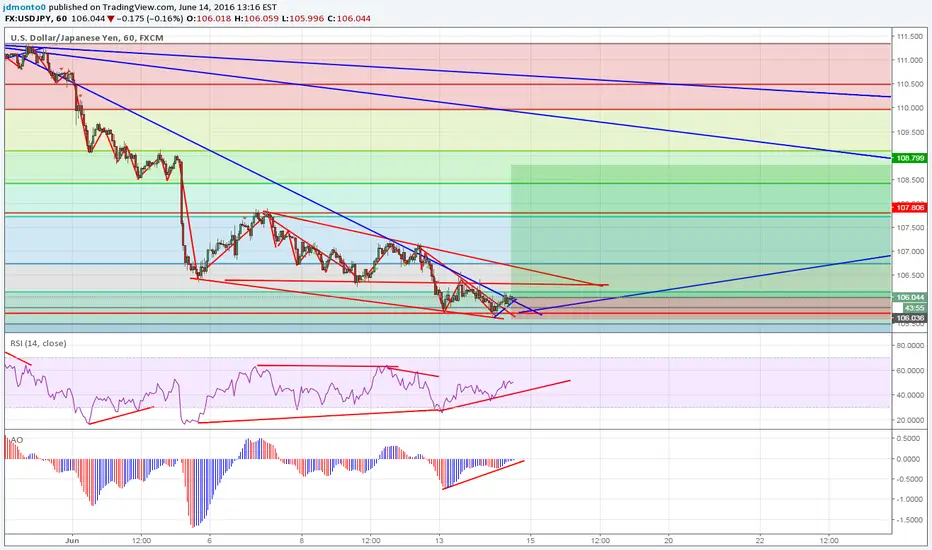
Task: Open the jdmonto0 author profile link
Action: click(26, 8)
